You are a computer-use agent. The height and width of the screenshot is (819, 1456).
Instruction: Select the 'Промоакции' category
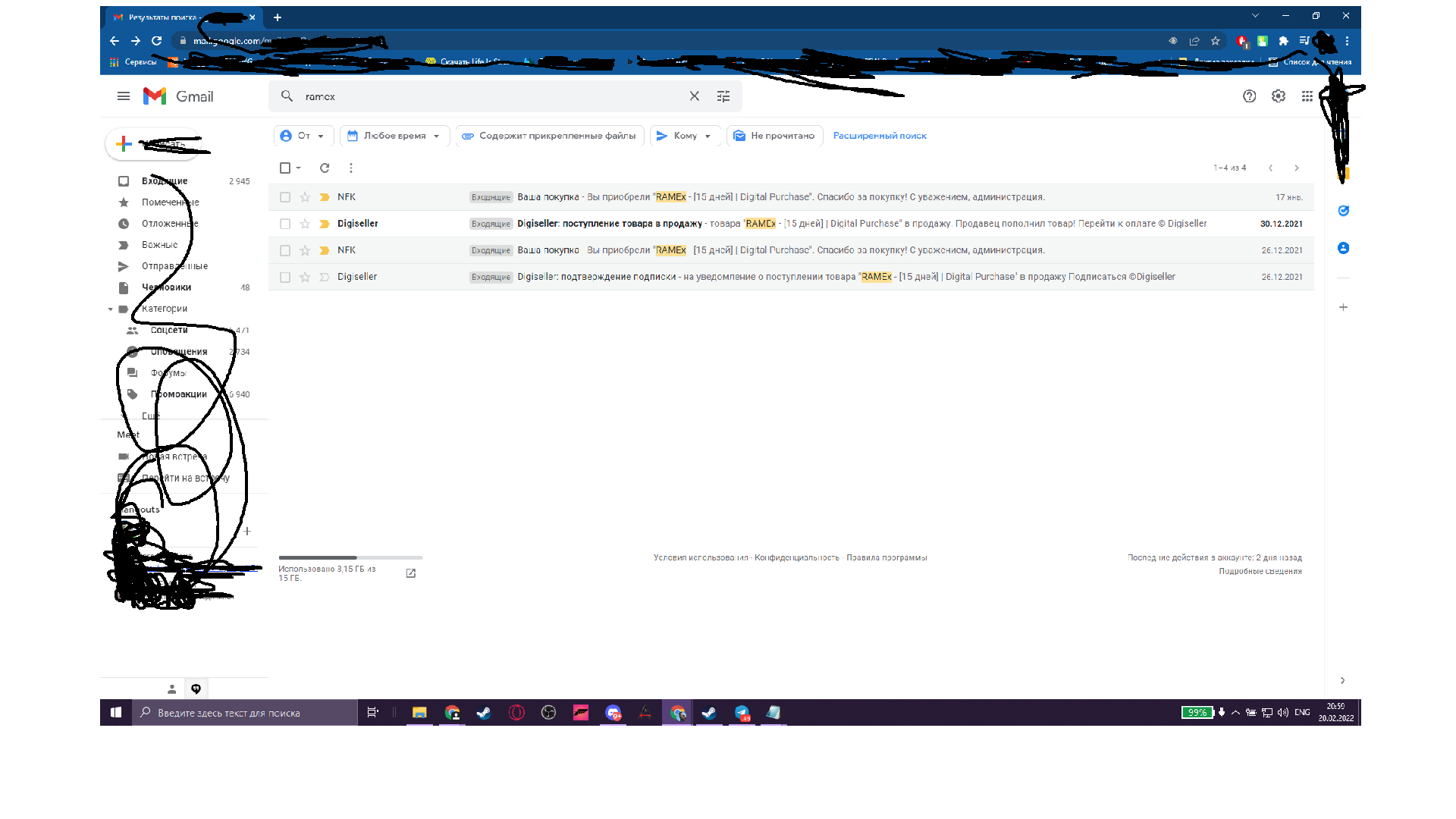pos(179,394)
